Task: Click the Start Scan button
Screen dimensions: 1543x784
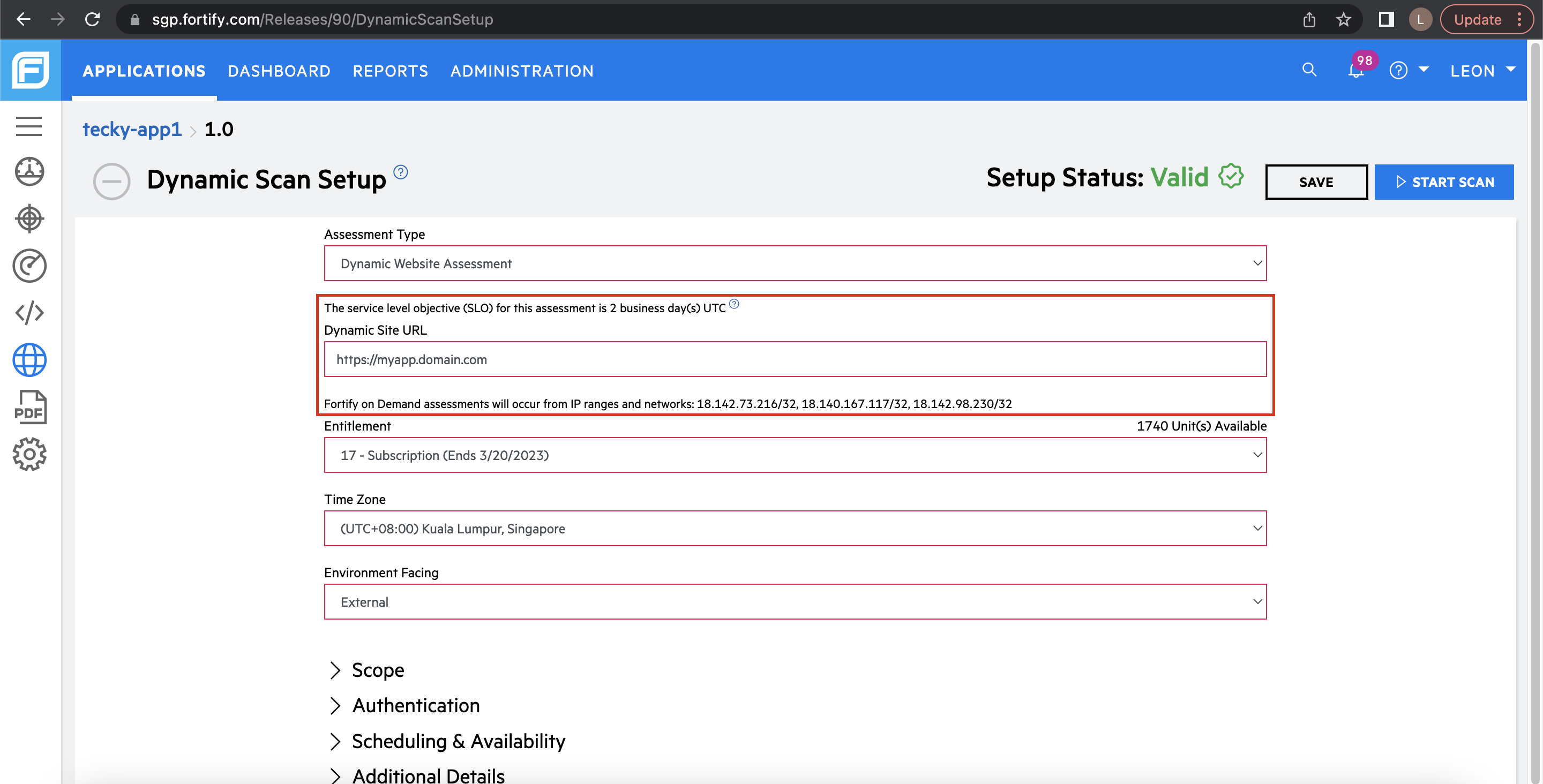Action: point(1443,182)
